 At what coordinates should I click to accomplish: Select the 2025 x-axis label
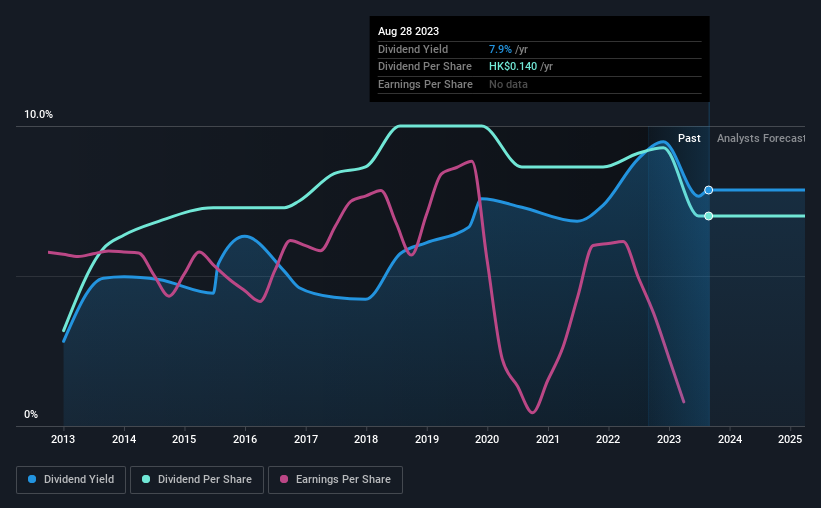coord(790,439)
